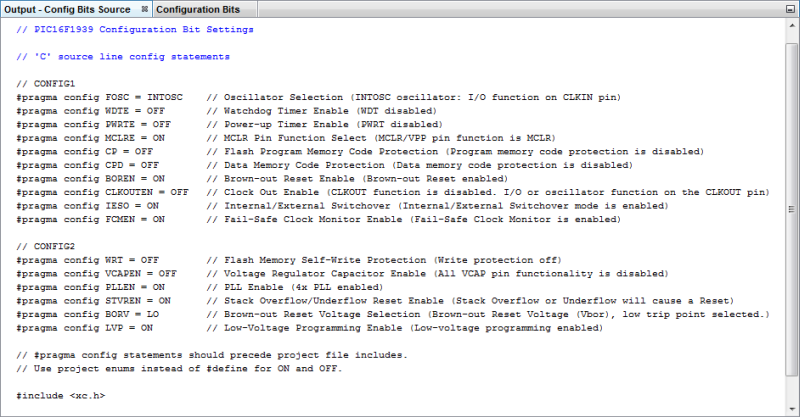Switch to the Configuration Bits tab
The height and width of the screenshot is (417, 800).
pos(198,9)
